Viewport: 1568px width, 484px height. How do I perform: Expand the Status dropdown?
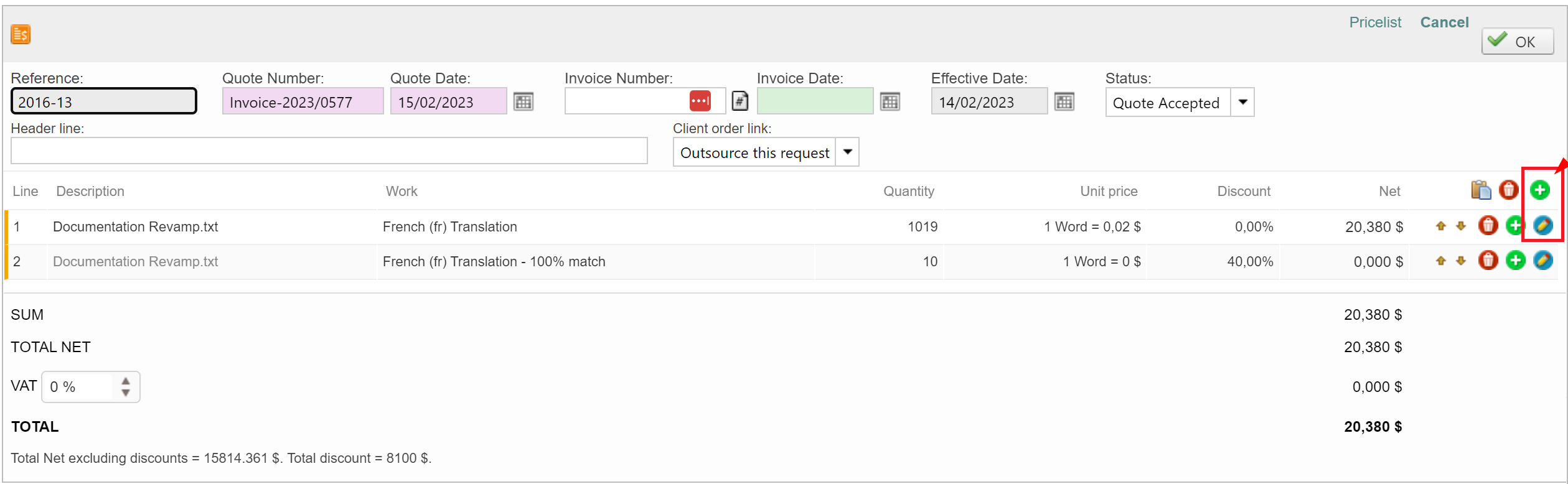[1242, 102]
